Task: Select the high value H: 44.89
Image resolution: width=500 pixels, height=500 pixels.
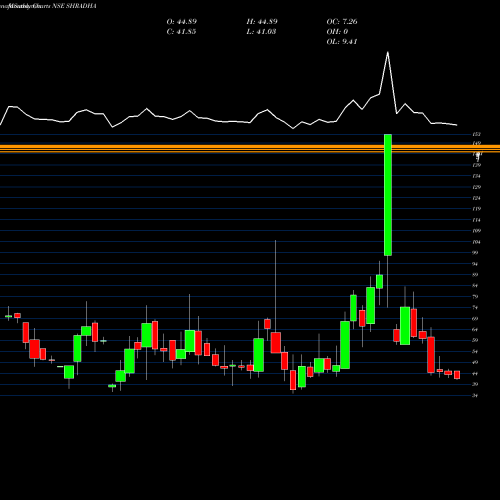Action: [x=262, y=22]
